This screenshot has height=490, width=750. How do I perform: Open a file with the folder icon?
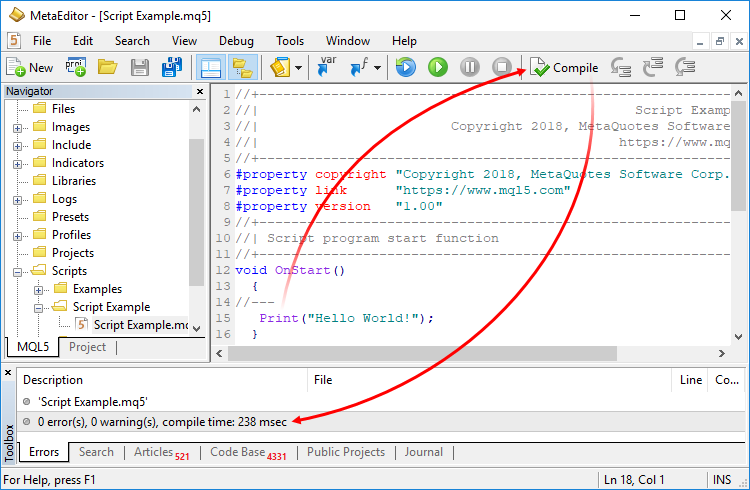click(x=108, y=67)
